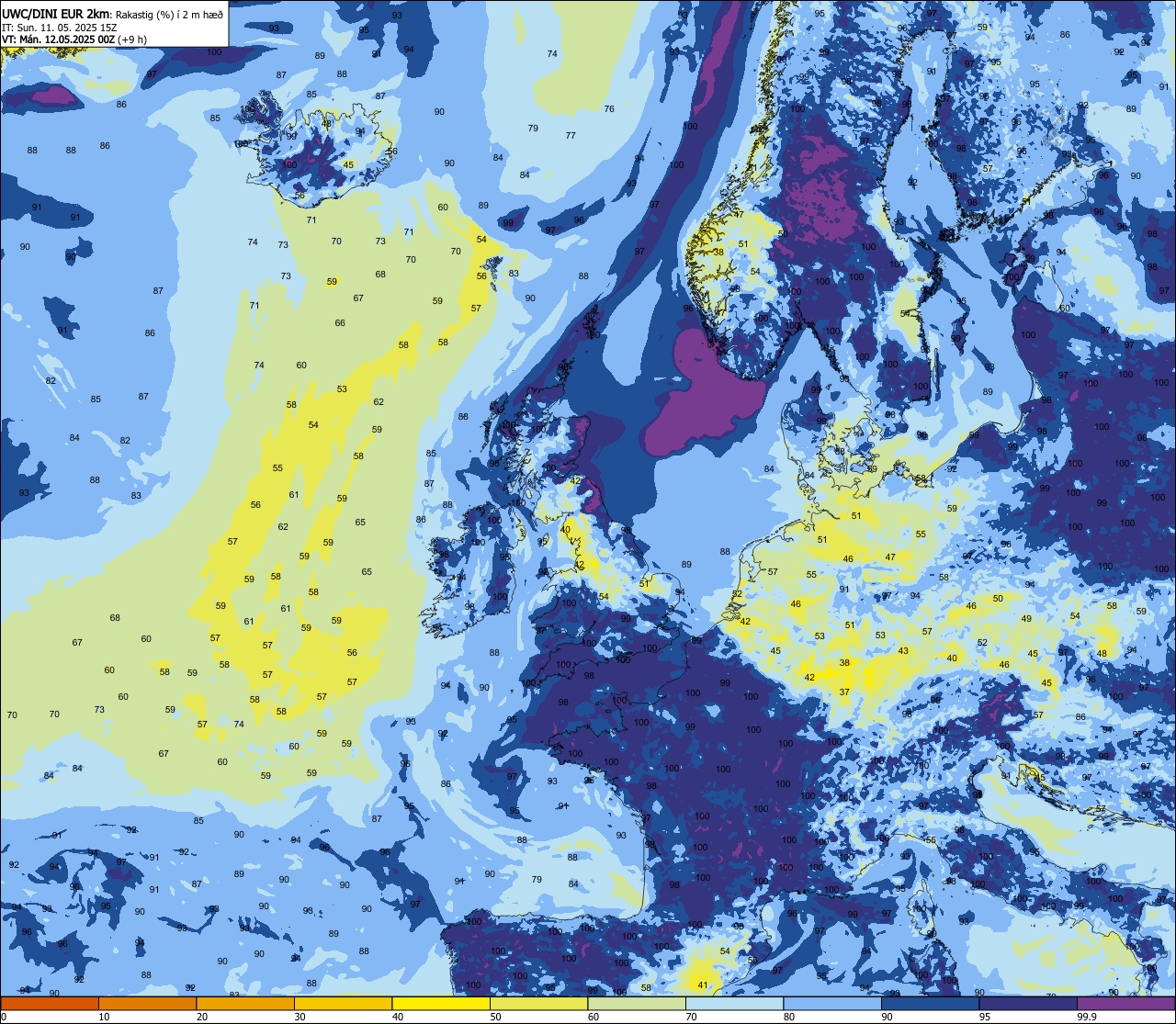1176x1024 pixels.
Task: Select the legend swatch between 50 and 60
Action: (538, 1003)
